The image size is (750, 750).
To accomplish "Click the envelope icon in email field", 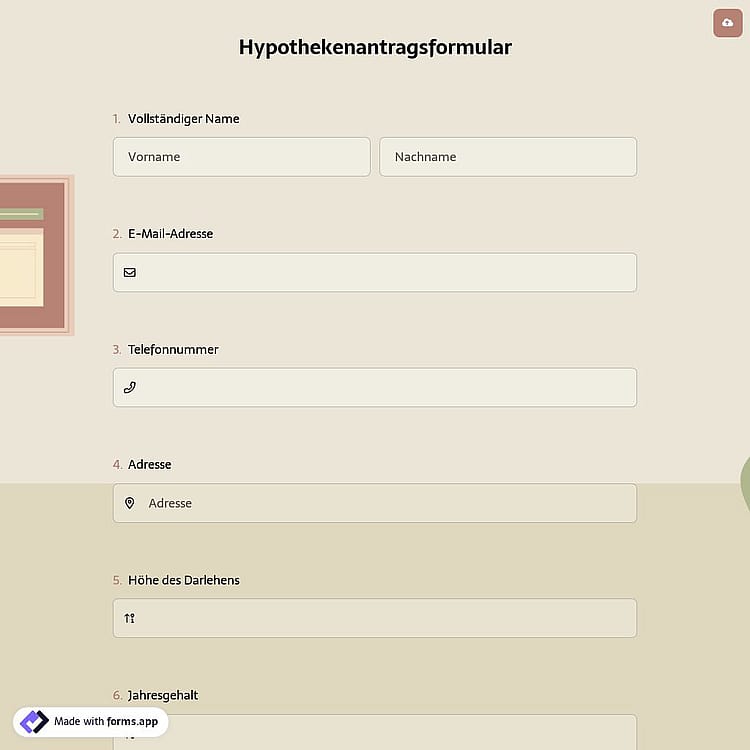I will click(x=130, y=273).
